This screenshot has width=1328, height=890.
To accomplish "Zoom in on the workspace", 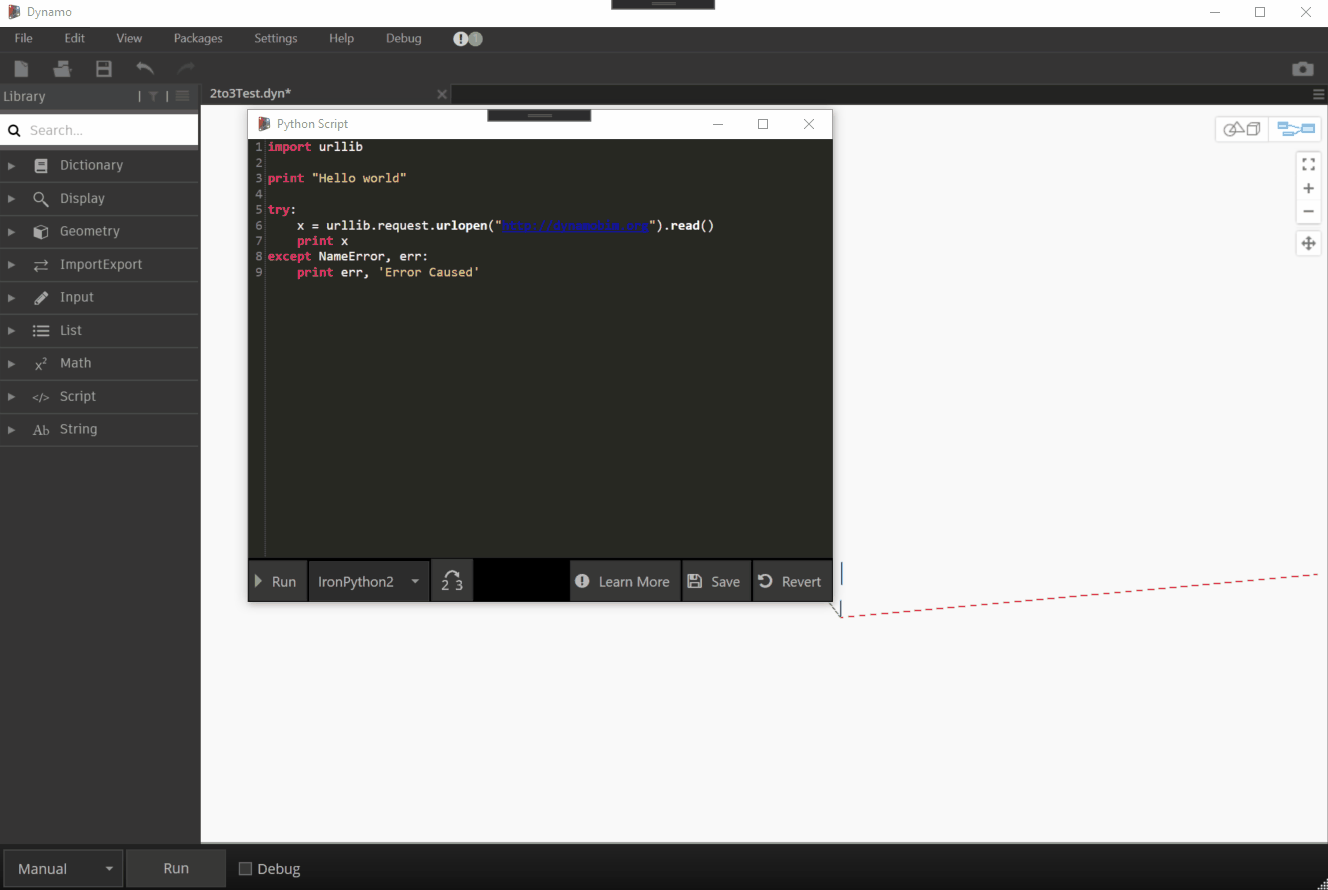I will [1308, 188].
